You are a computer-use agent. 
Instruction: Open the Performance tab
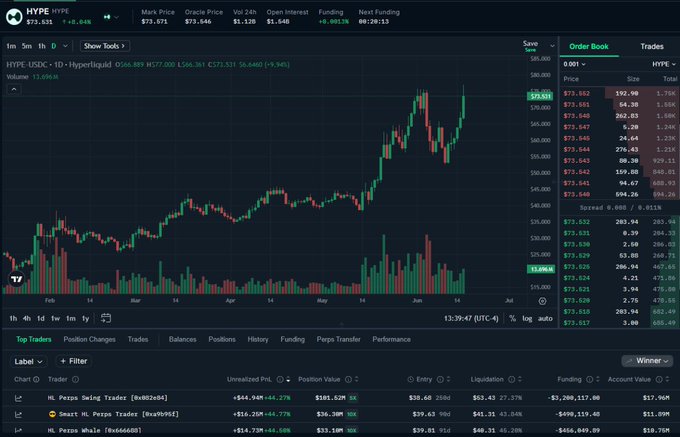pos(392,339)
